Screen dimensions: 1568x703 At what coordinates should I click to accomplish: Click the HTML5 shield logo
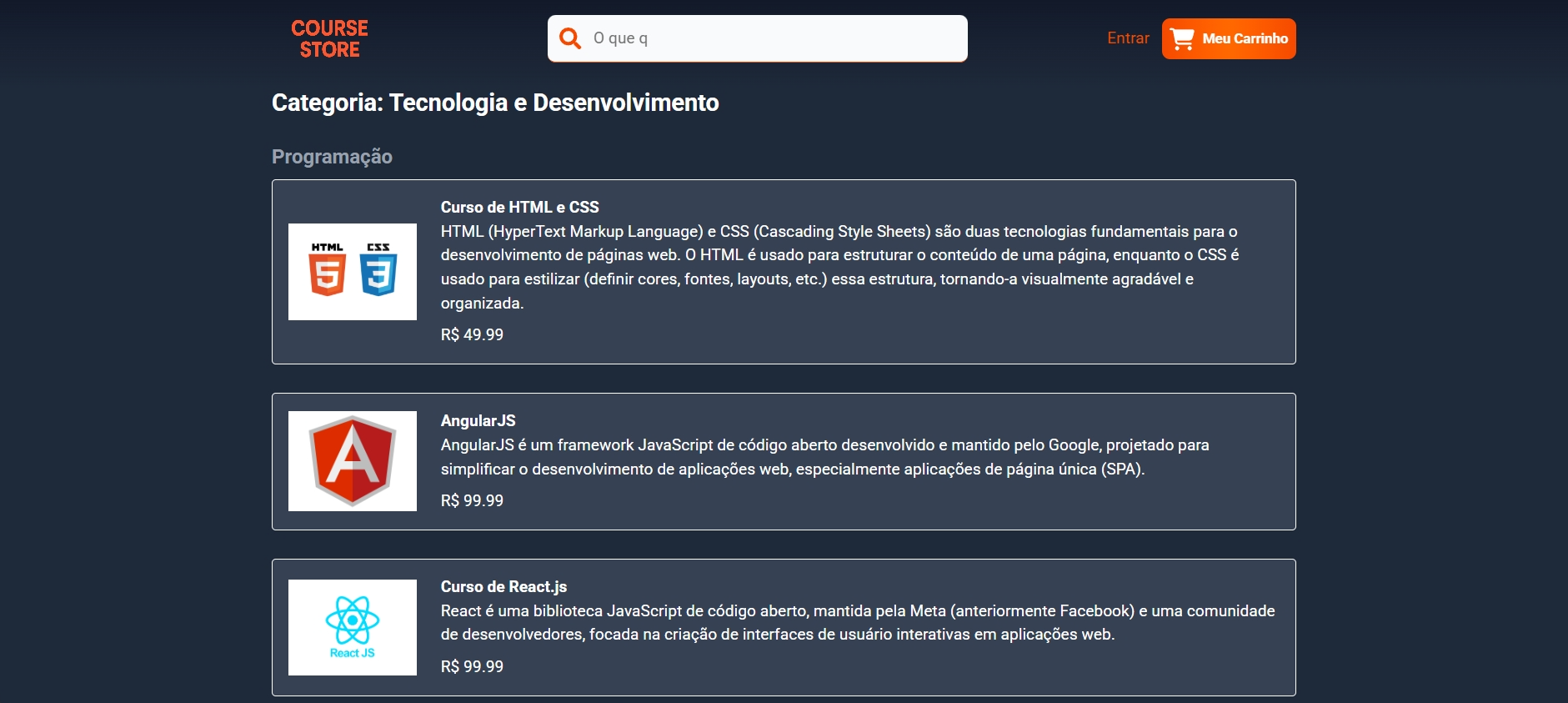[328, 271]
